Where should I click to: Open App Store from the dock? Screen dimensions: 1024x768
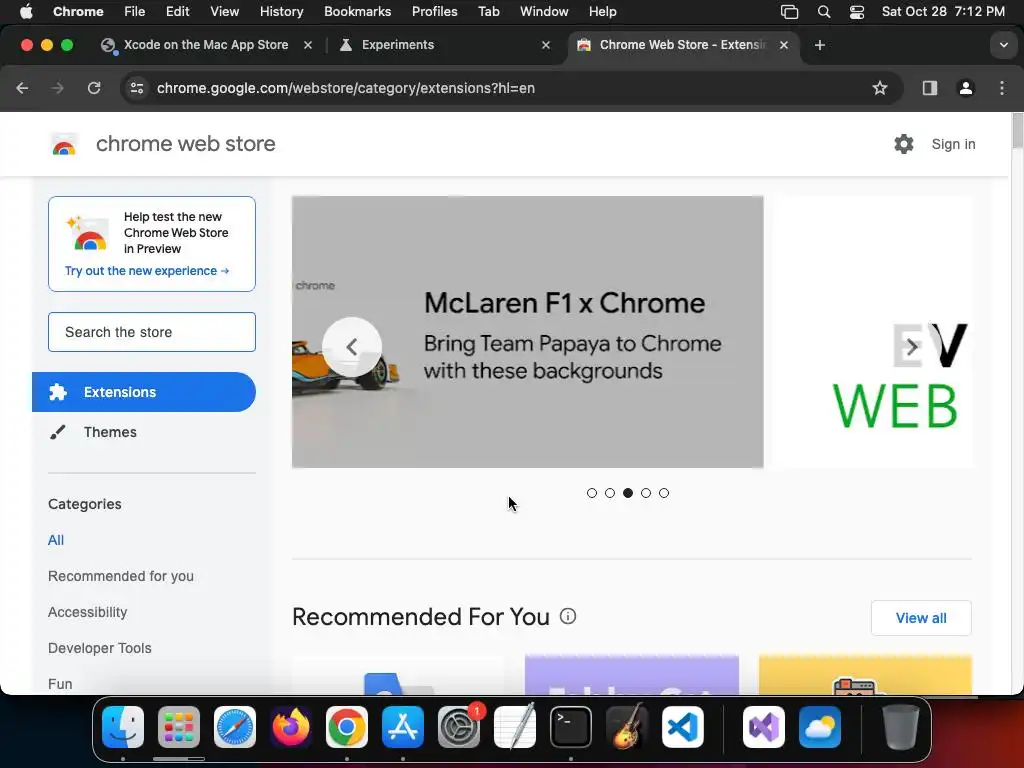[403, 727]
